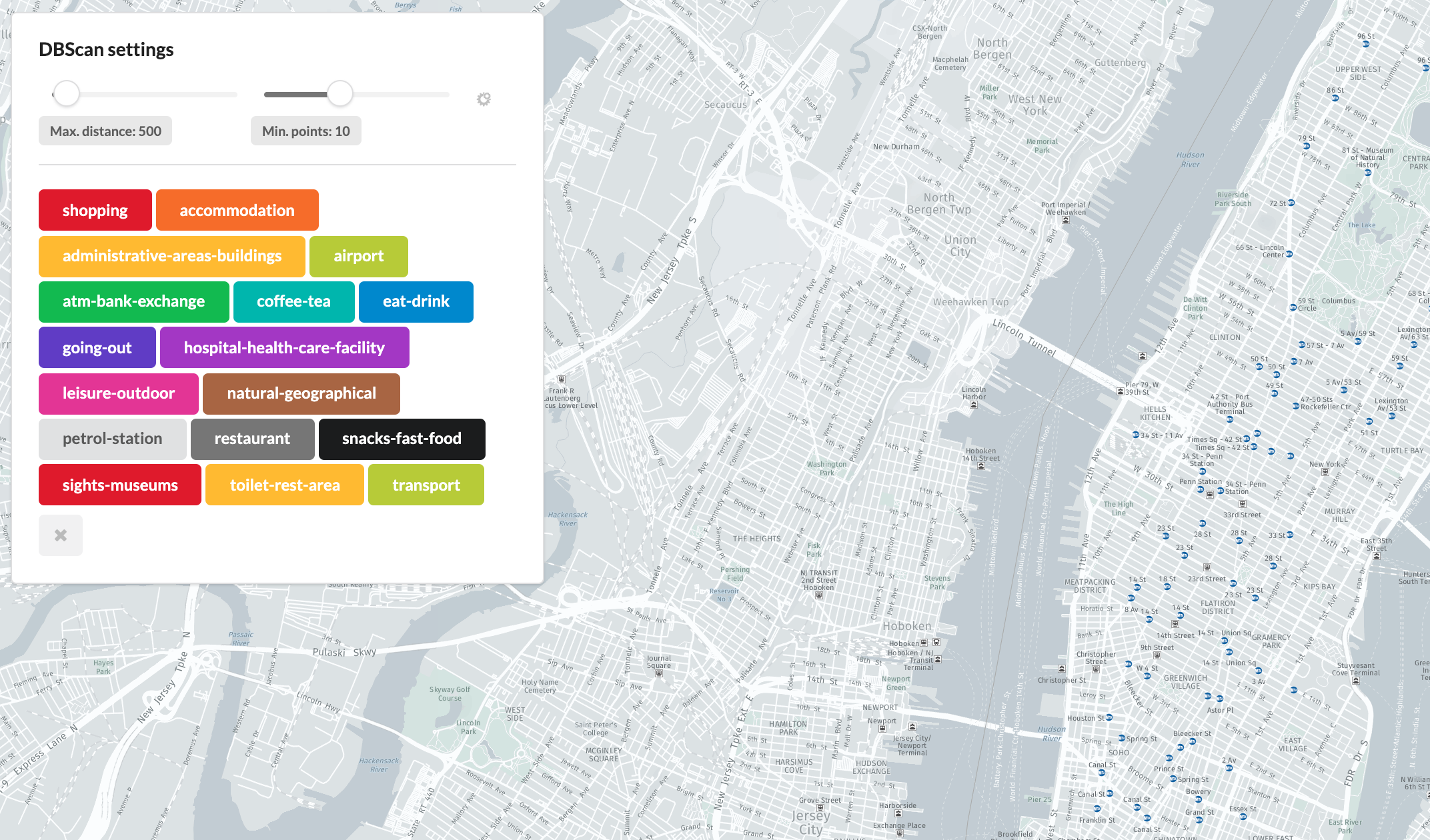This screenshot has height=840, width=1430.
Task: Click the Max. distance slider handle
Action: tap(67, 94)
